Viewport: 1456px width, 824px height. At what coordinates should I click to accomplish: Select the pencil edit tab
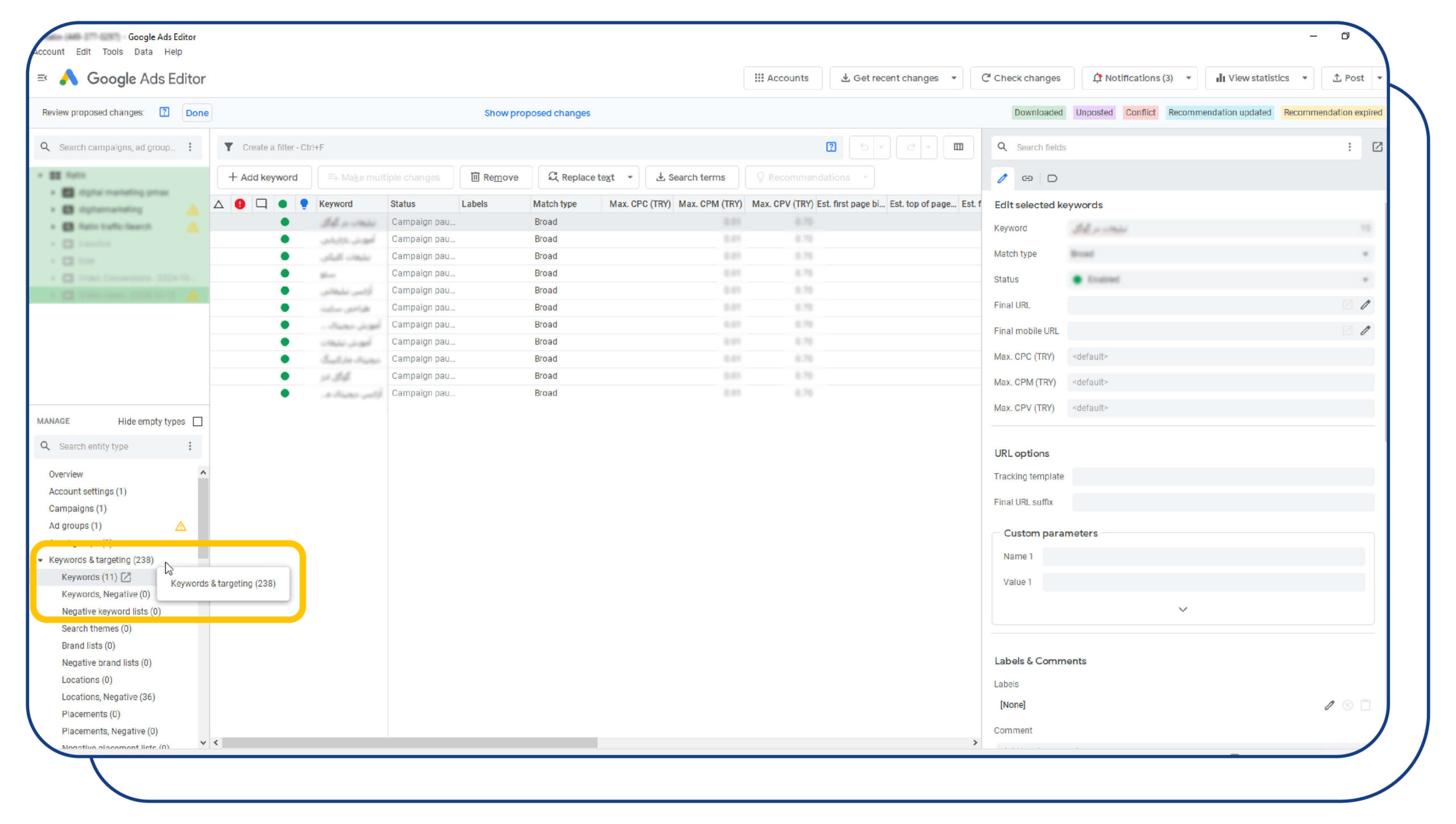pos(1002,178)
